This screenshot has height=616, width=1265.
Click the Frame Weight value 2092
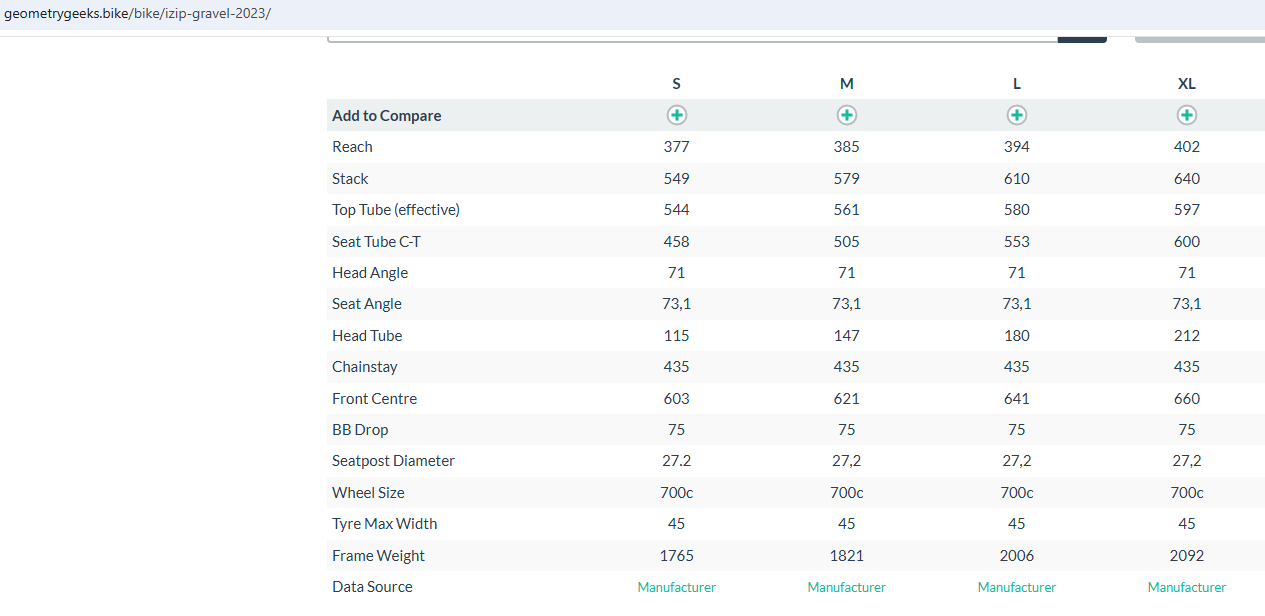click(x=1187, y=556)
